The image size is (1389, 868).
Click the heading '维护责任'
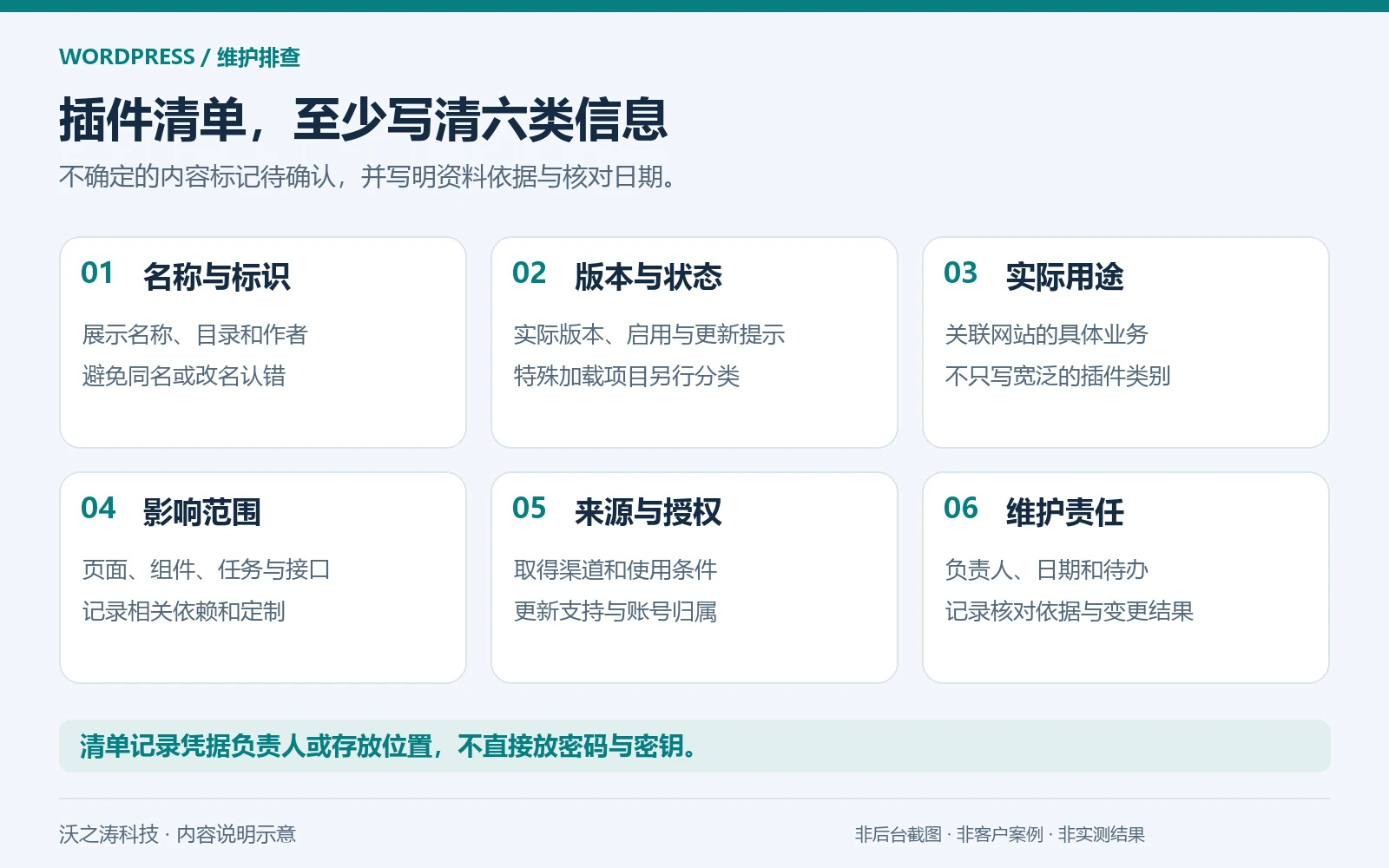click(x=1065, y=512)
